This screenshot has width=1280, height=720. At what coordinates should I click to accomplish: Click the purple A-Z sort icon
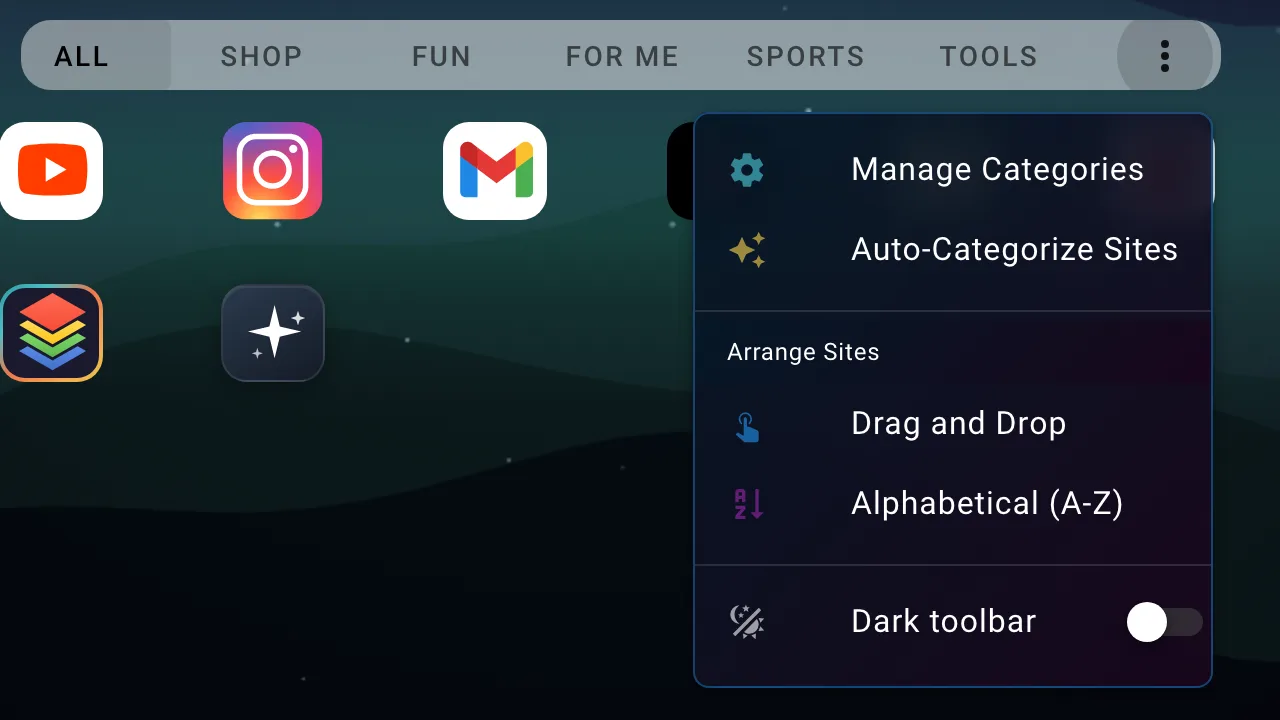[x=749, y=504]
